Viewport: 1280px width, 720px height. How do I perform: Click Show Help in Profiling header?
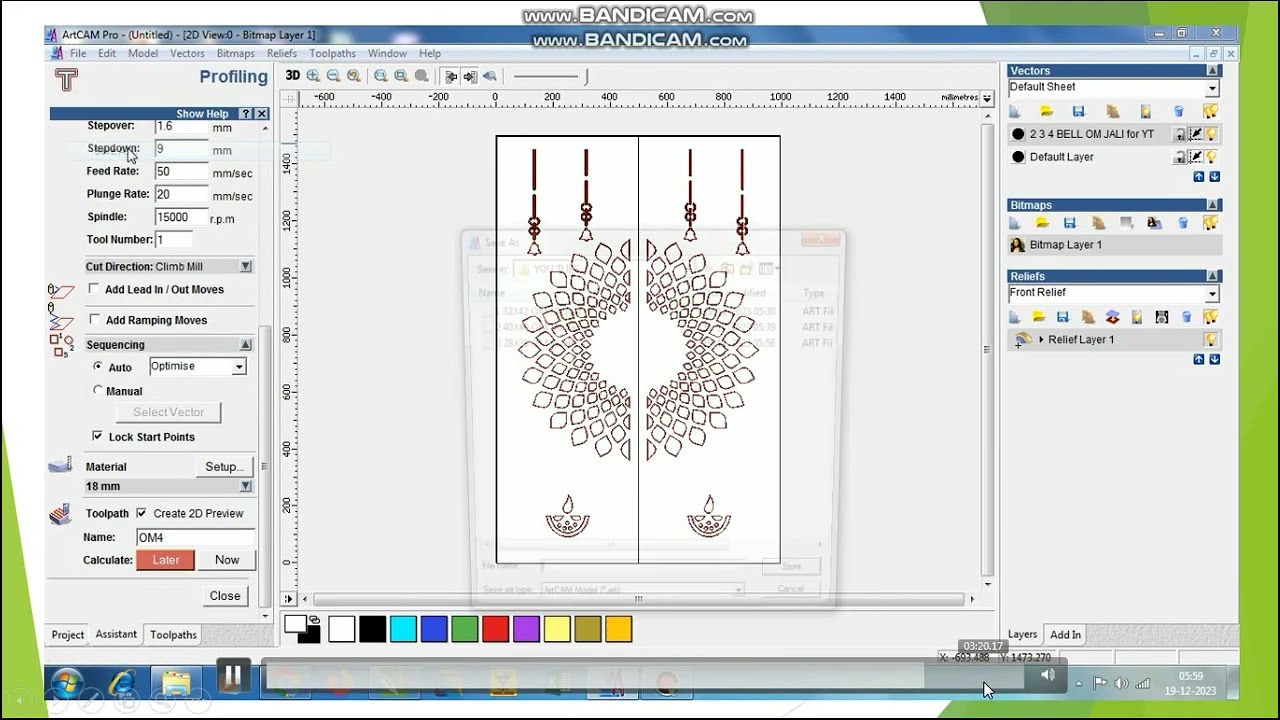[x=202, y=114]
